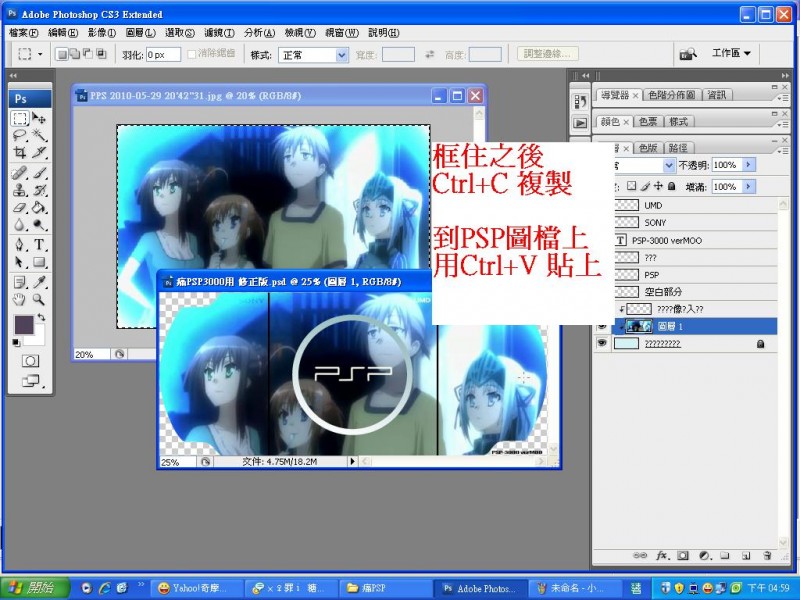Viewport: 800px width, 600px height.
Task: Click the foreground color swatch
Action: (23, 324)
